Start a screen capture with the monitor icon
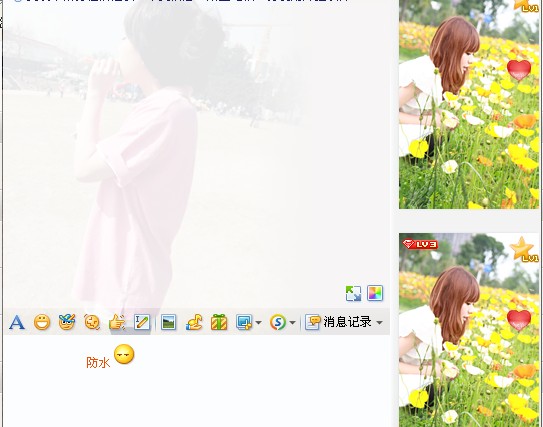 244,322
